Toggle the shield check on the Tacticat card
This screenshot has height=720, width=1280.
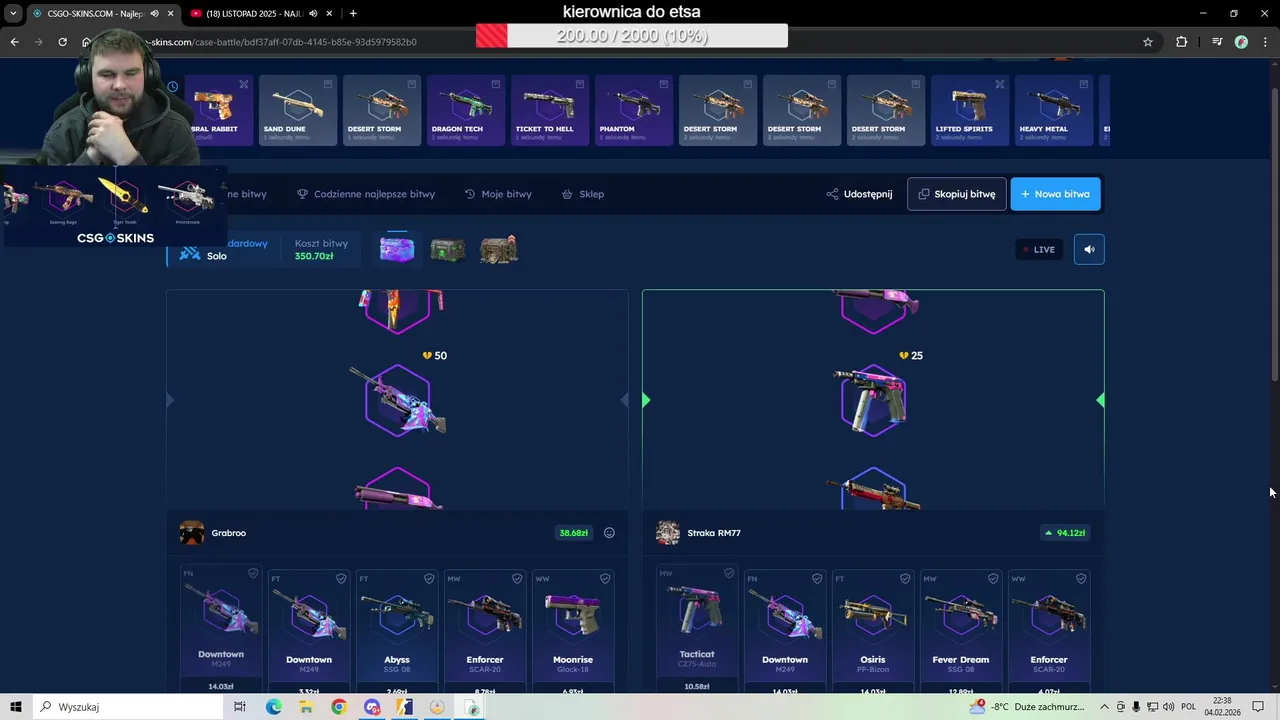click(729, 573)
